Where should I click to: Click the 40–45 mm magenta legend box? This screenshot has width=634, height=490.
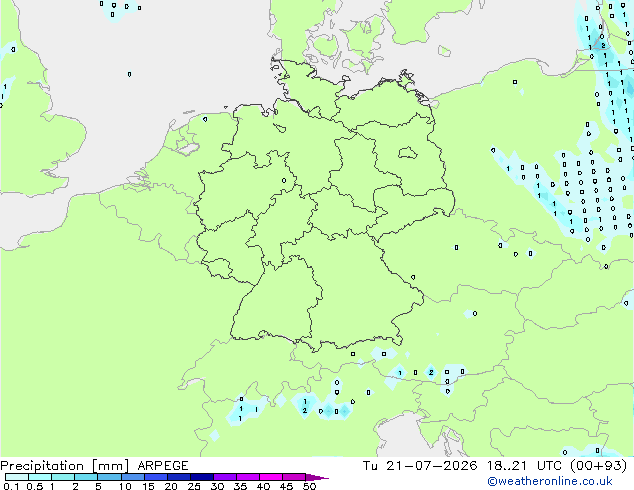271,477
